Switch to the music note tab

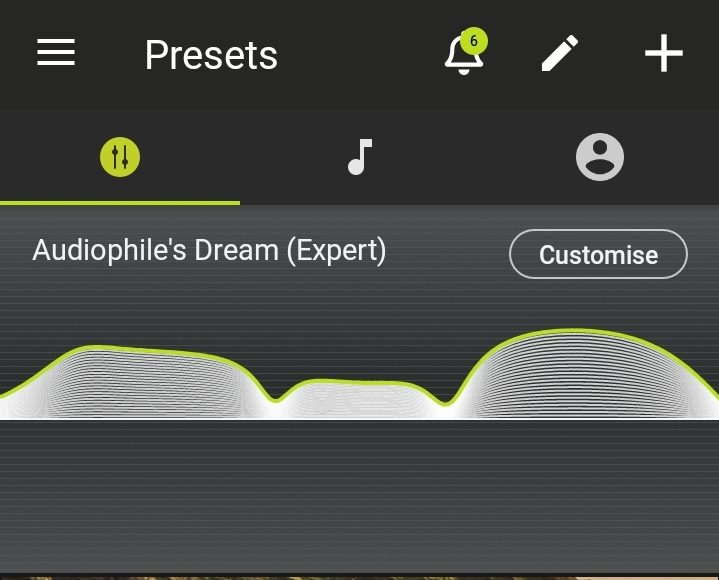coord(360,157)
